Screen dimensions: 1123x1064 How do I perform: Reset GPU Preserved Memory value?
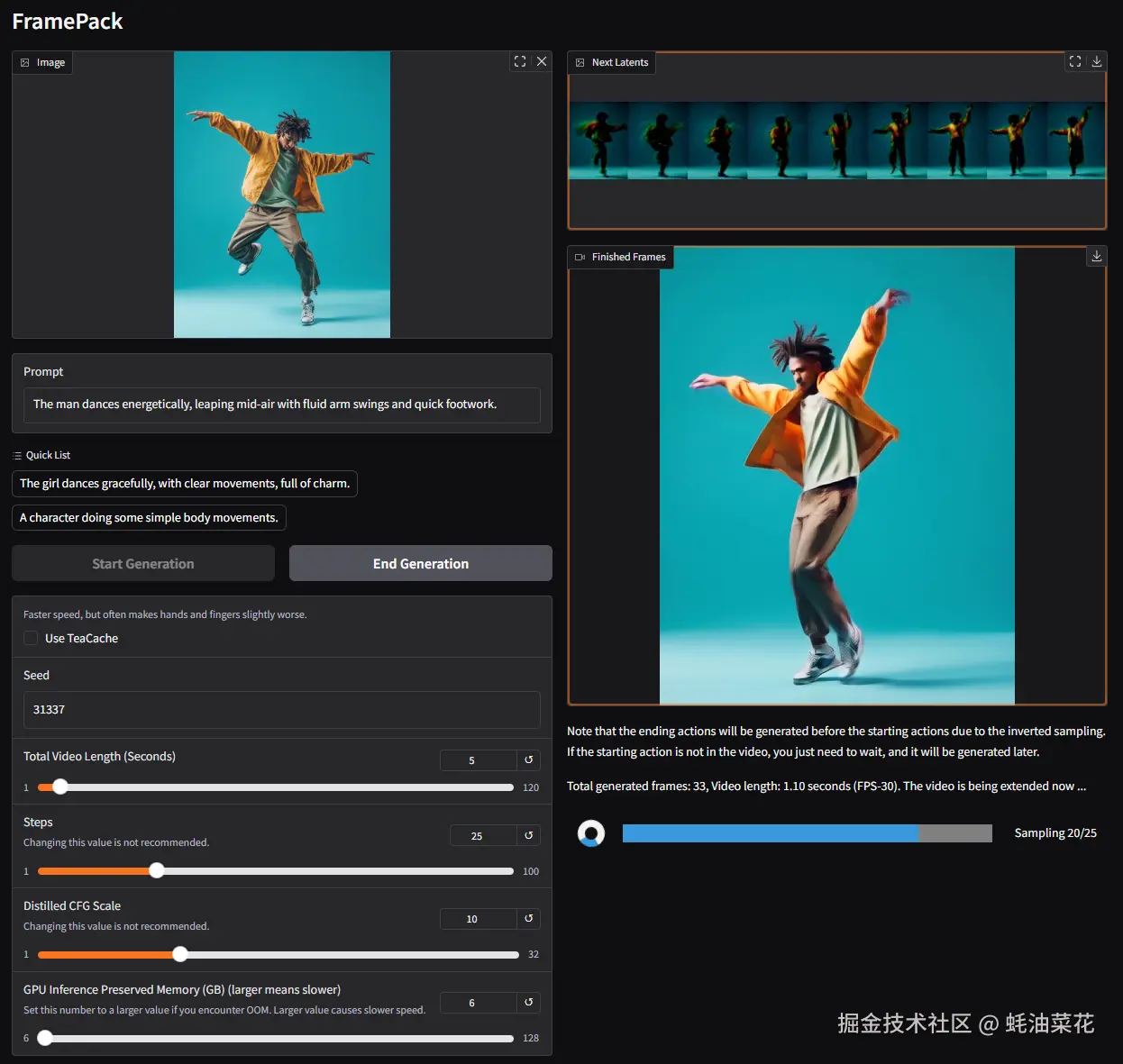click(529, 1002)
